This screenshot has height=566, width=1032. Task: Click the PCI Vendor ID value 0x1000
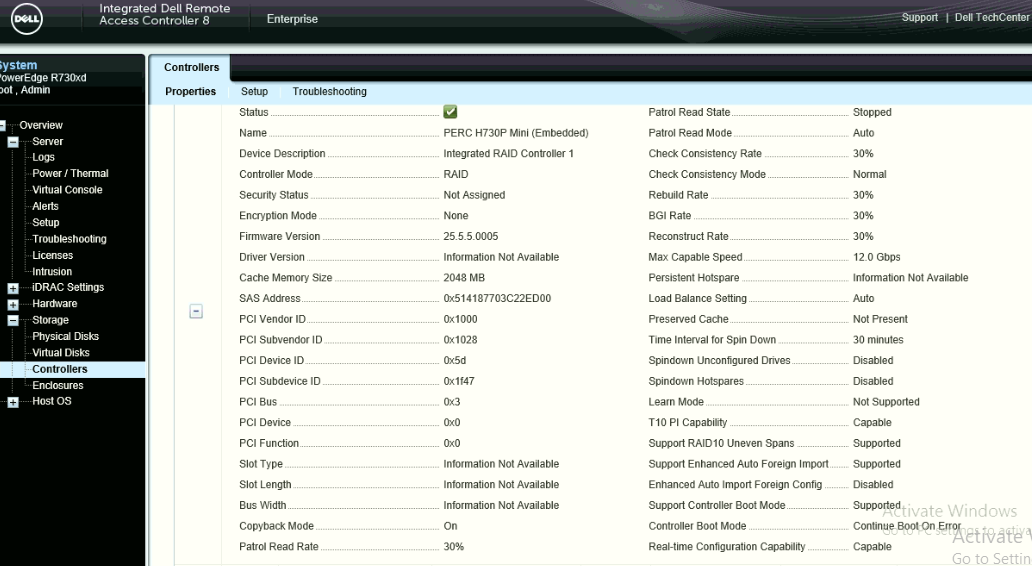pyautogui.click(x=460, y=319)
